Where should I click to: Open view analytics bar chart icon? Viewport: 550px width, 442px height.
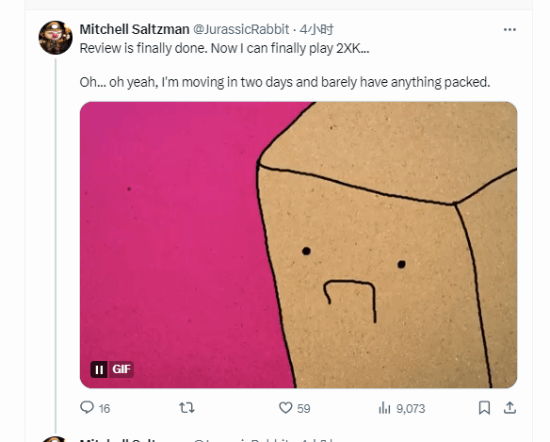point(384,408)
